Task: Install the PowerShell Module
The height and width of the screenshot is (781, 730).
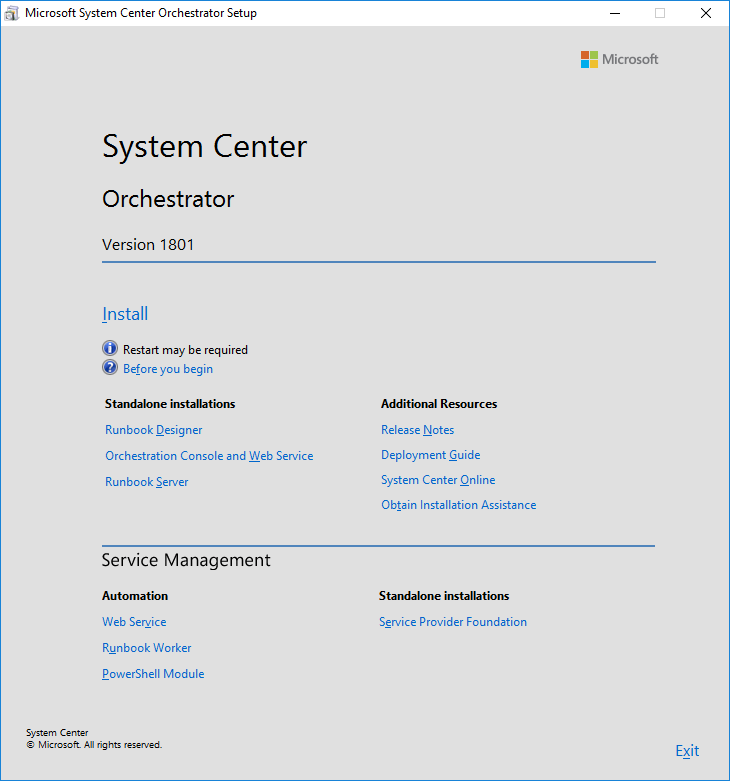Action: click(153, 673)
